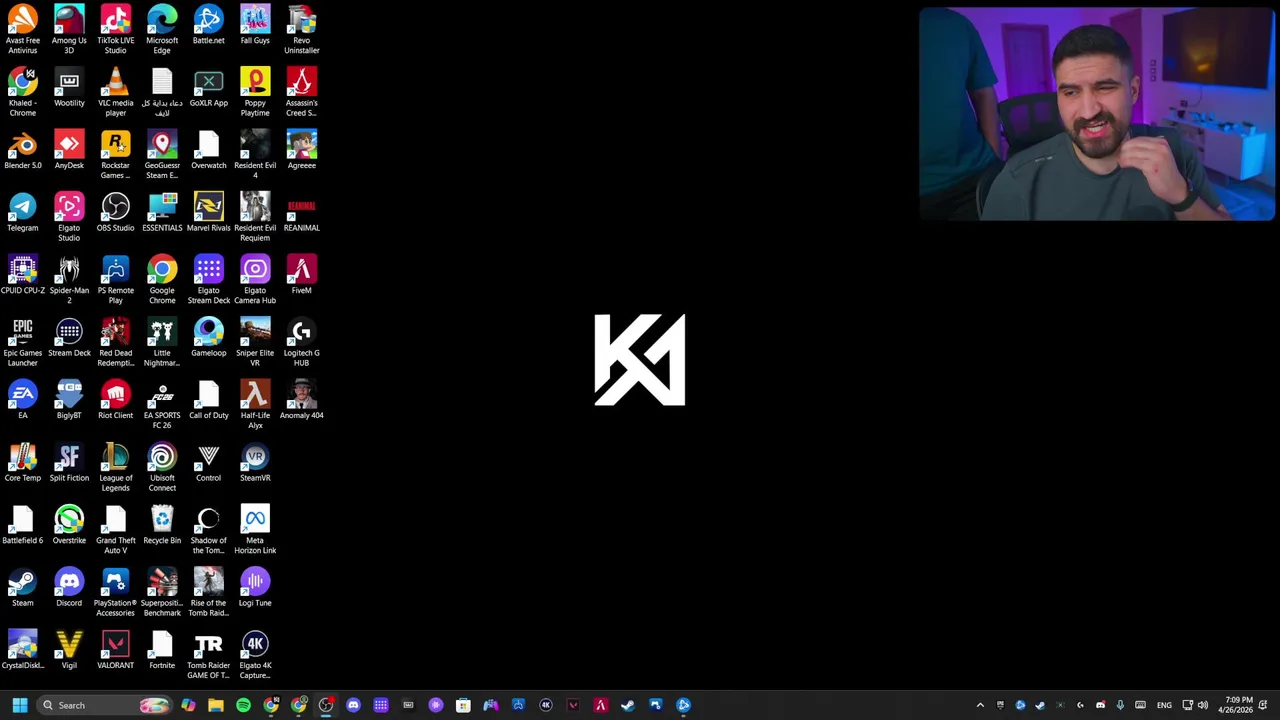Viewport: 1280px width, 720px height.
Task: Open the Windows Start menu
Action: pyautogui.click(x=19, y=705)
